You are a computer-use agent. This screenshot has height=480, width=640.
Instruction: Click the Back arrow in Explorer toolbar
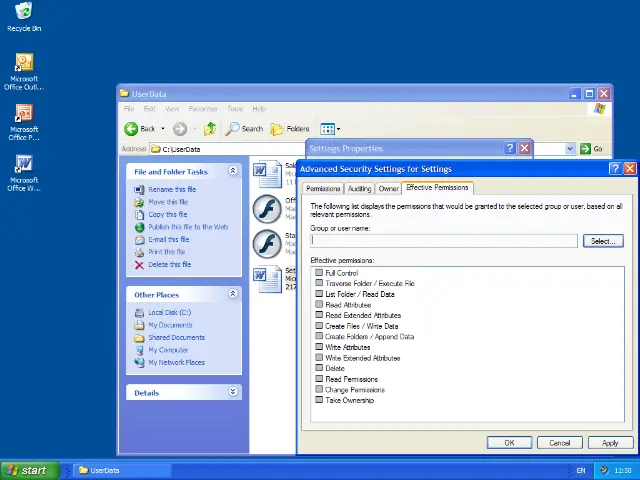132,129
